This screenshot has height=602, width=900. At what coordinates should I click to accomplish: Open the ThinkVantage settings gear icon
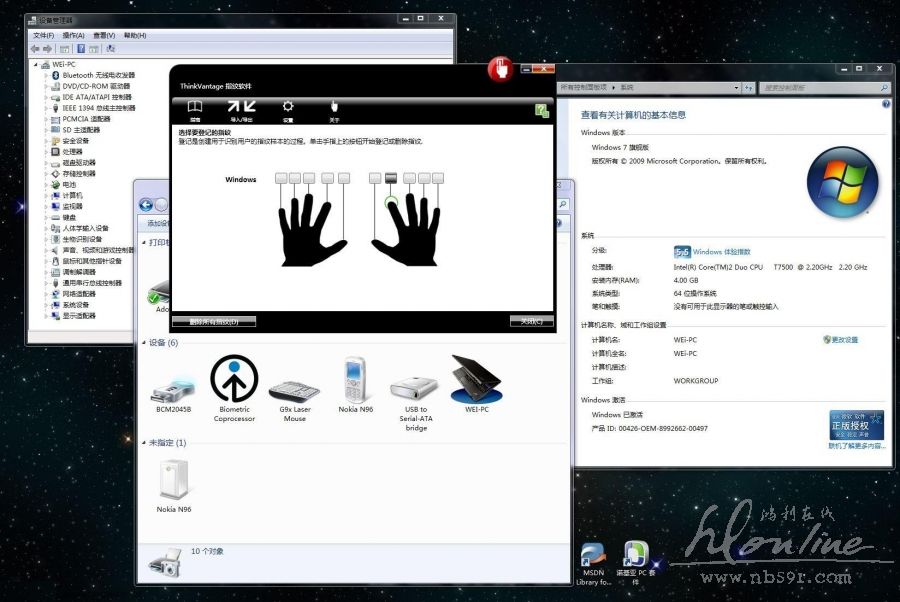click(x=288, y=108)
